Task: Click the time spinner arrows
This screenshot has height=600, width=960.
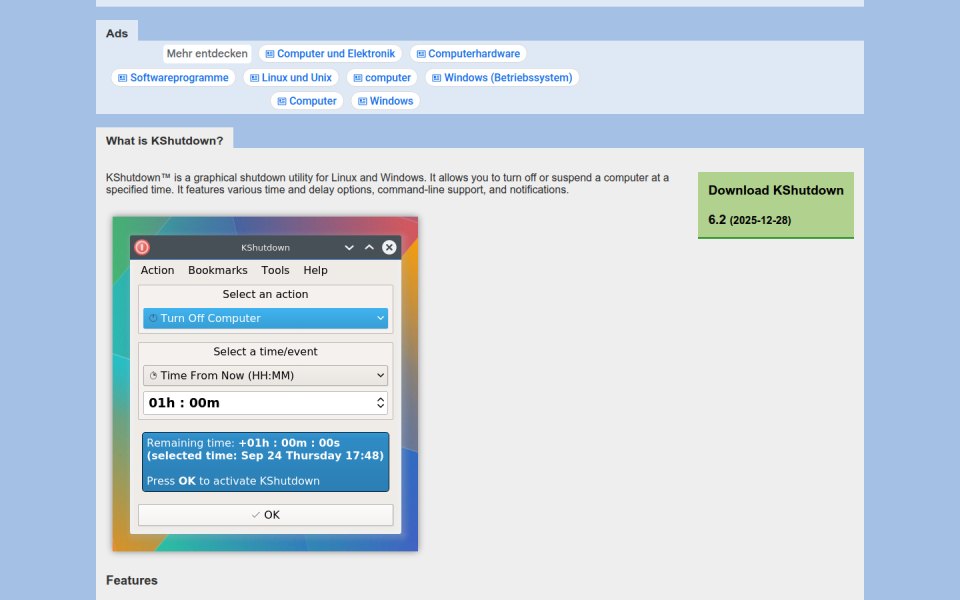Action: [x=380, y=403]
